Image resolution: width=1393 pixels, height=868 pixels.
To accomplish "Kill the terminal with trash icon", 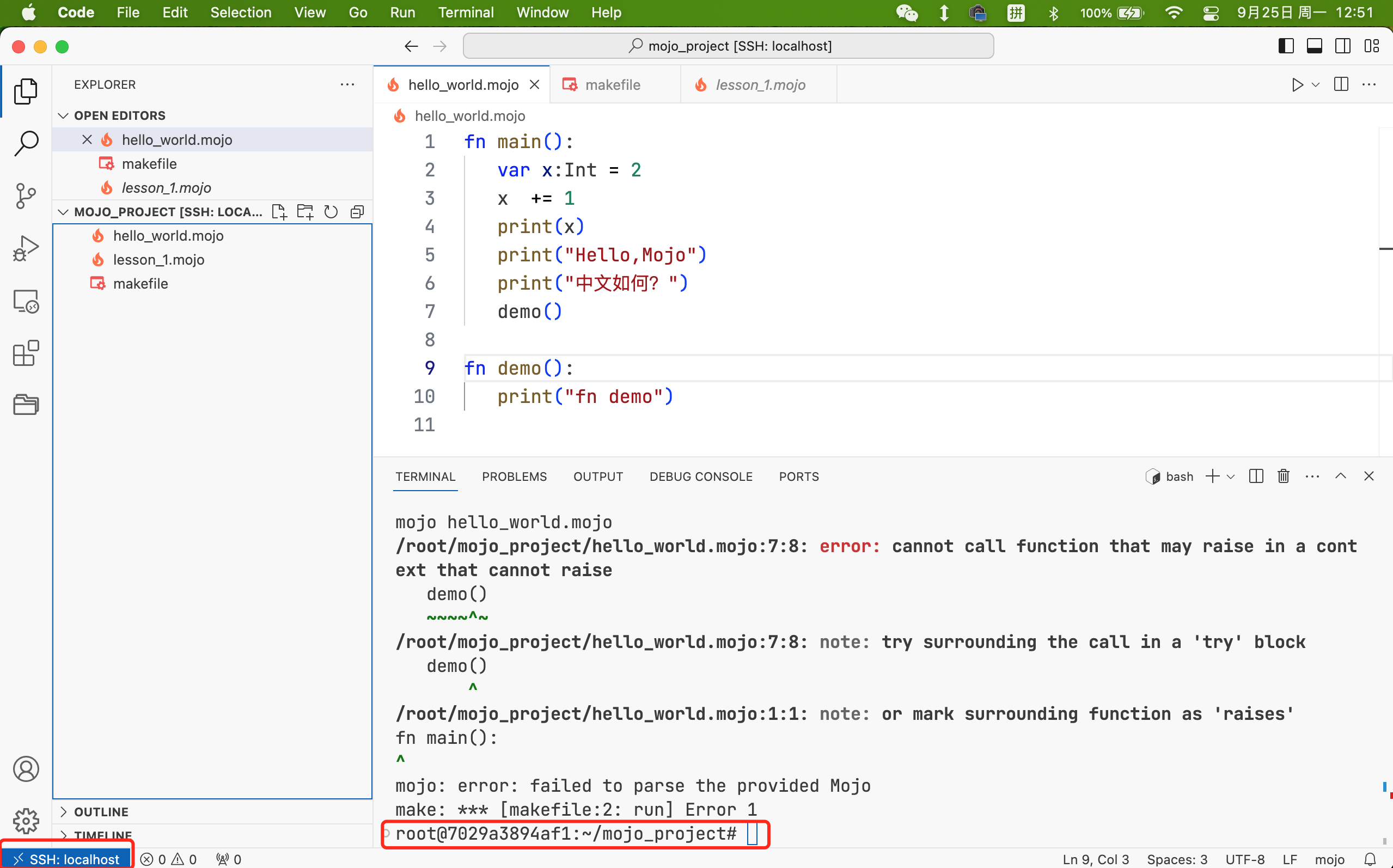I will point(1284,476).
